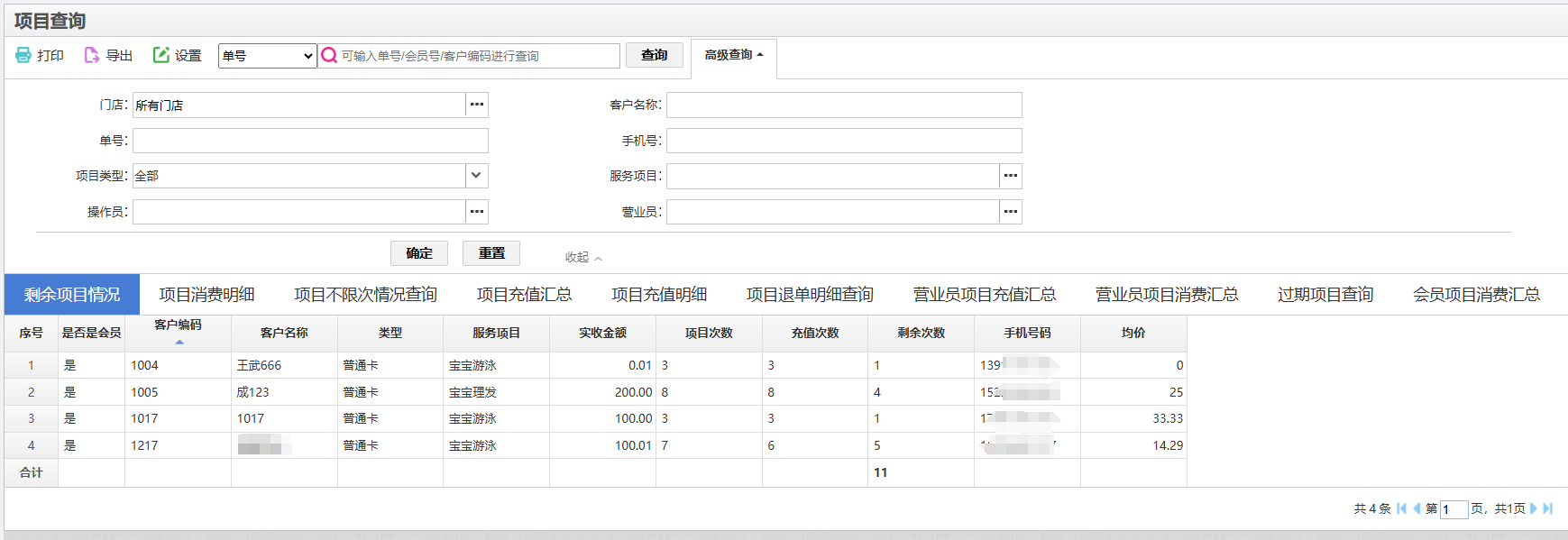Click the 充值次数 column header
The width and height of the screenshot is (1568, 540).
pos(815,333)
